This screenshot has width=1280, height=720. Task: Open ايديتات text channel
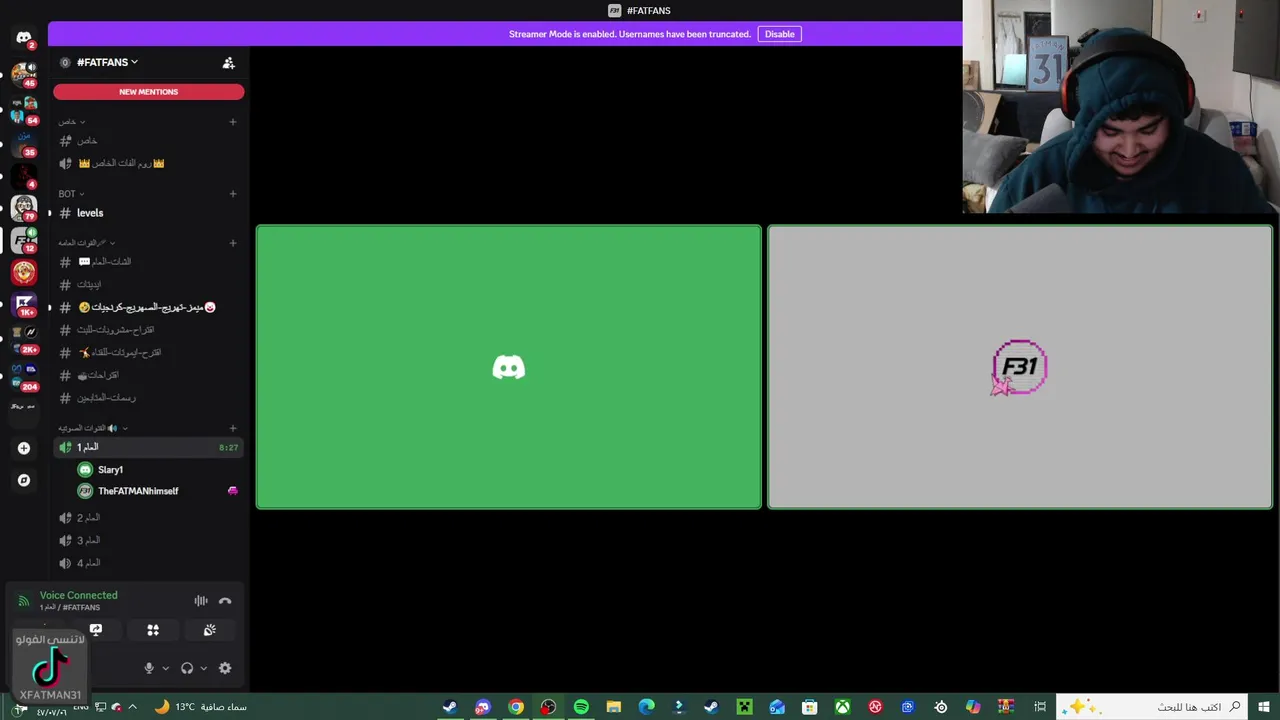(x=148, y=285)
